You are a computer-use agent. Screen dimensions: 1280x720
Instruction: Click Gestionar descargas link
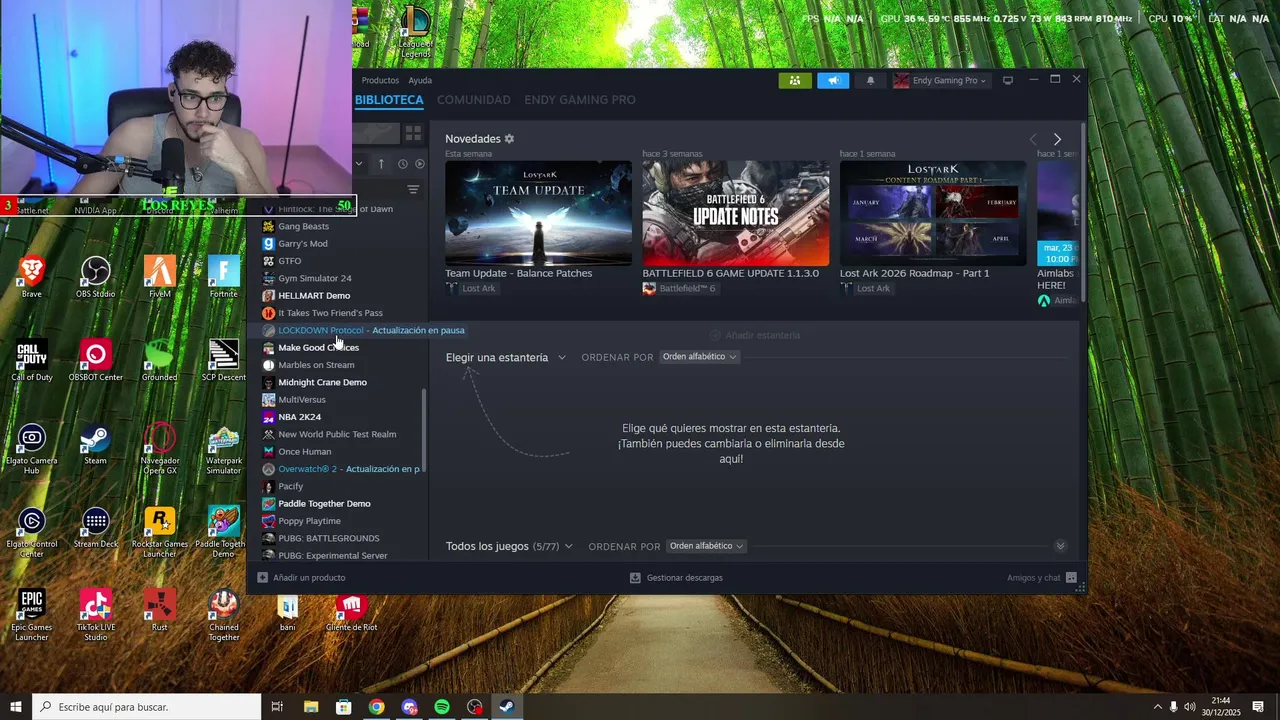pos(685,578)
